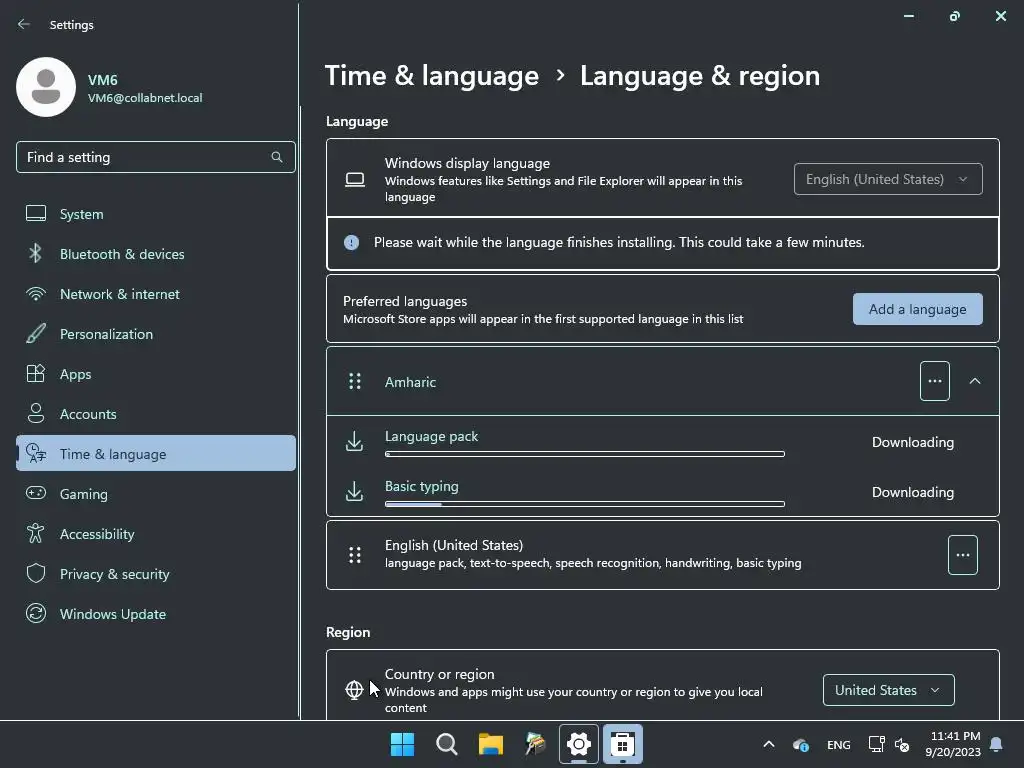
Task: Open Windows Update settings
Action: [155, 613]
